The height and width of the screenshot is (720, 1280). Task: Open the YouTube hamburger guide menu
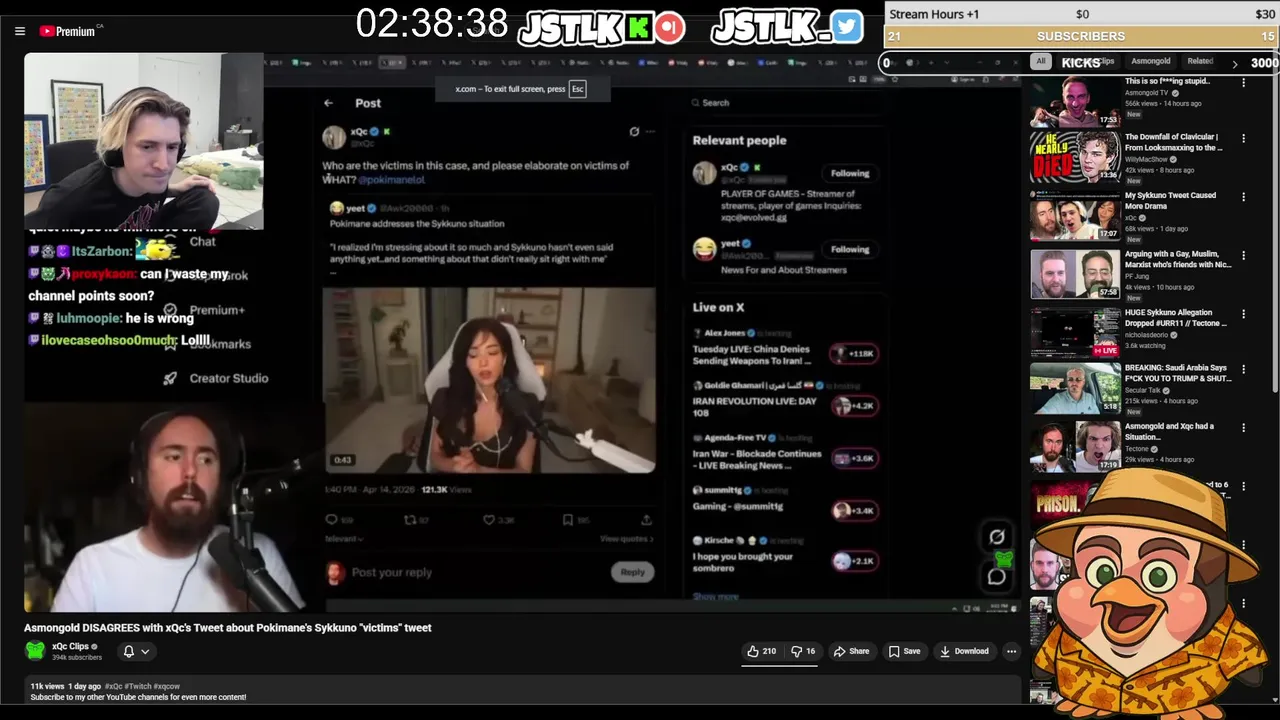point(19,31)
